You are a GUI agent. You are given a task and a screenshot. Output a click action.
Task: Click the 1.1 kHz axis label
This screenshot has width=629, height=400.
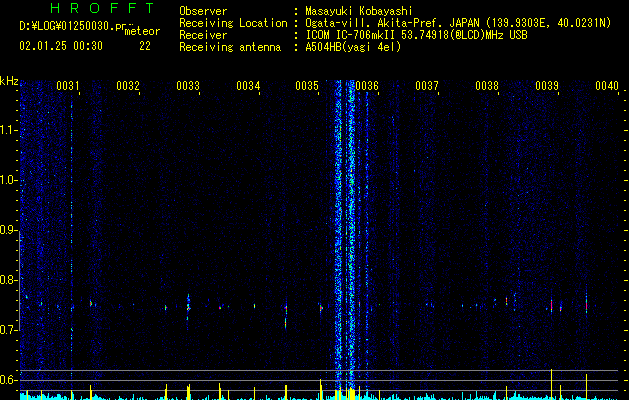tap(9, 130)
